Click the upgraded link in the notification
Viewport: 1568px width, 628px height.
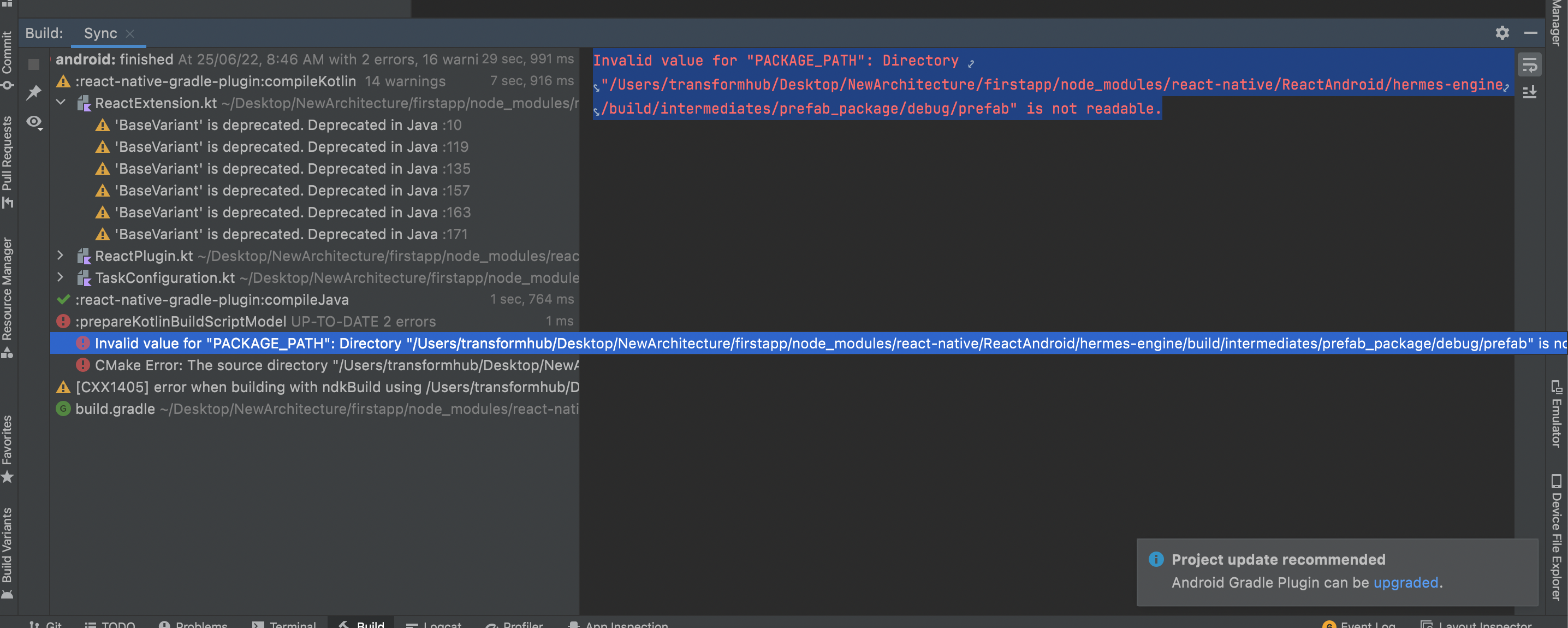pyautogui.click(x=1406, y=583)
